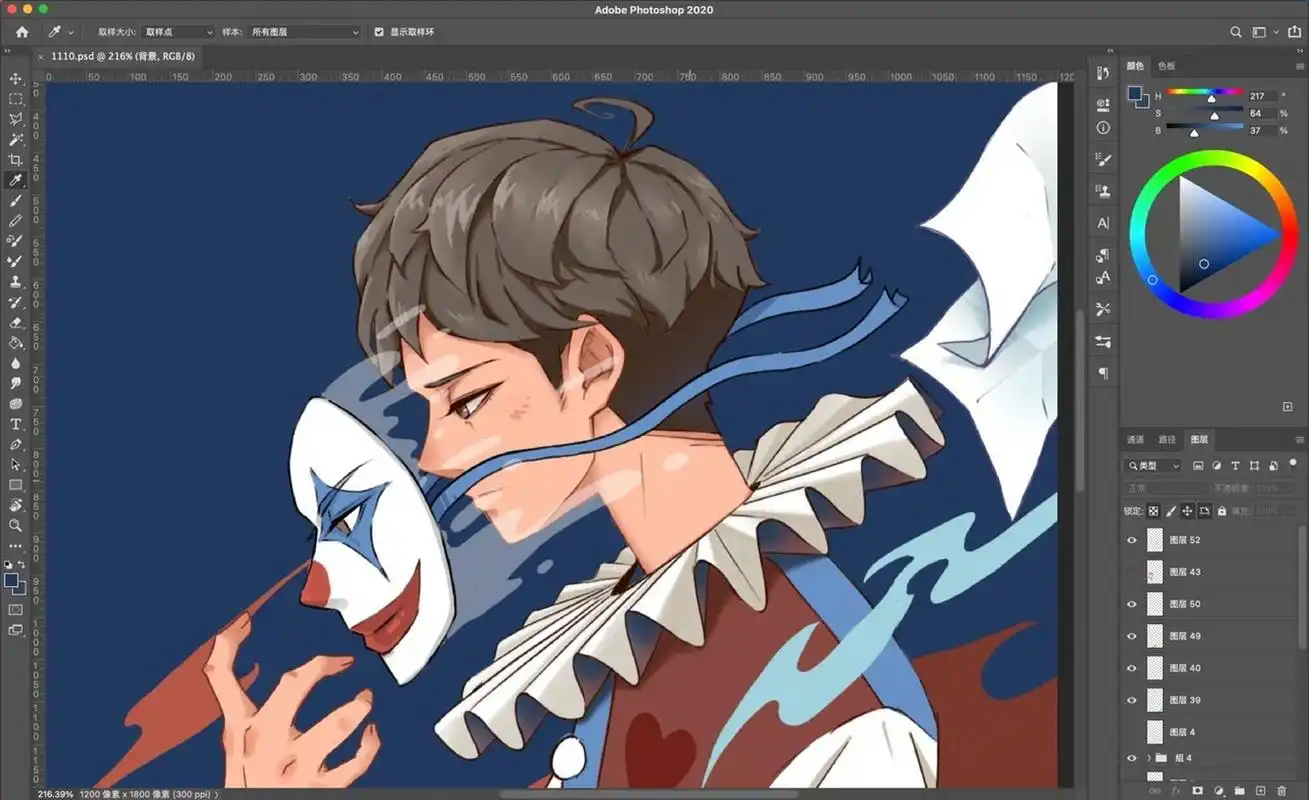Select the Crop tool
The height and width of the screenshot is (800, 1309).
click(x=15, y=160)
